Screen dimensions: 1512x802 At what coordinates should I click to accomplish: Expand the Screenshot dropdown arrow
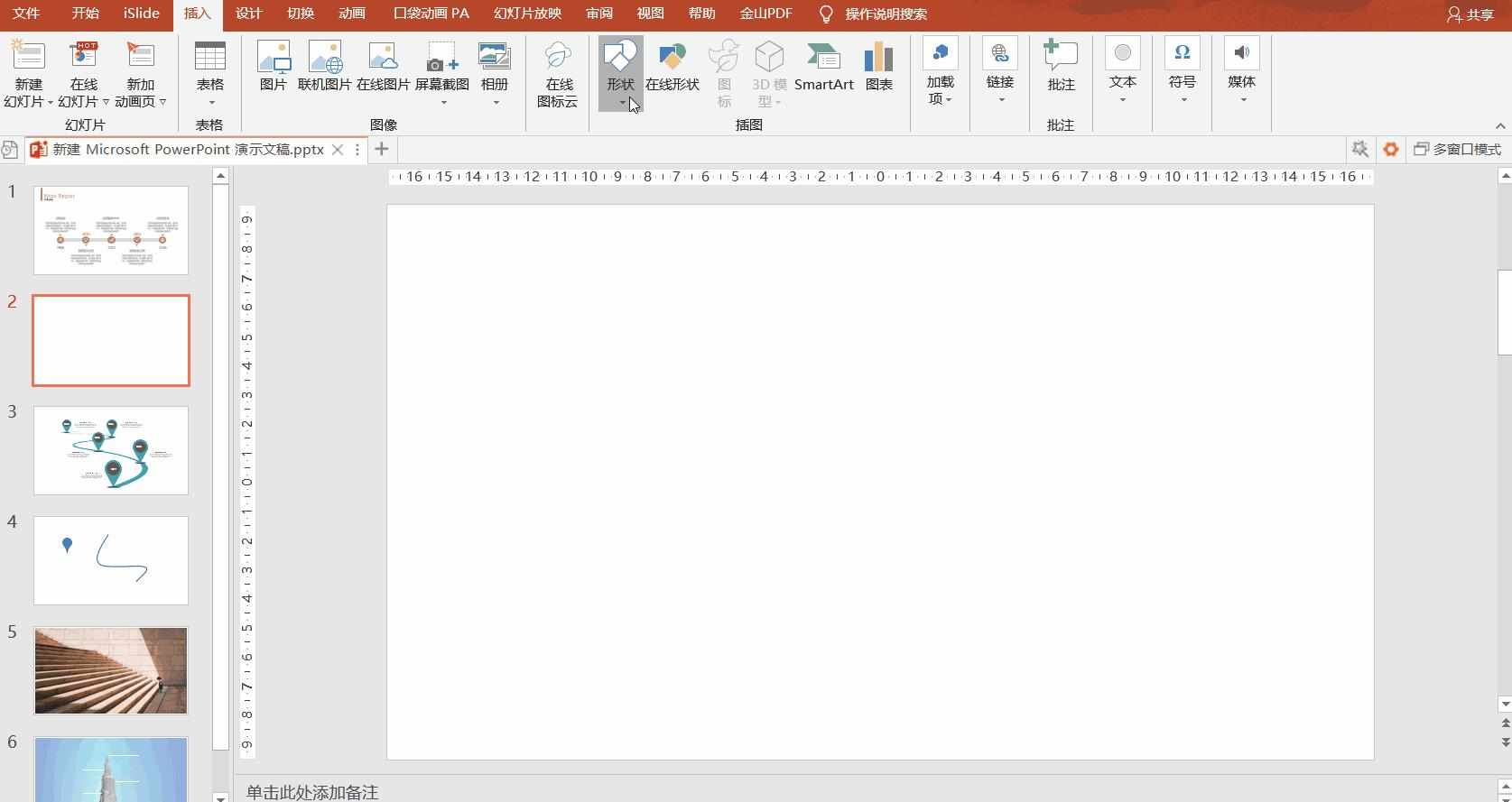point(443,103)
